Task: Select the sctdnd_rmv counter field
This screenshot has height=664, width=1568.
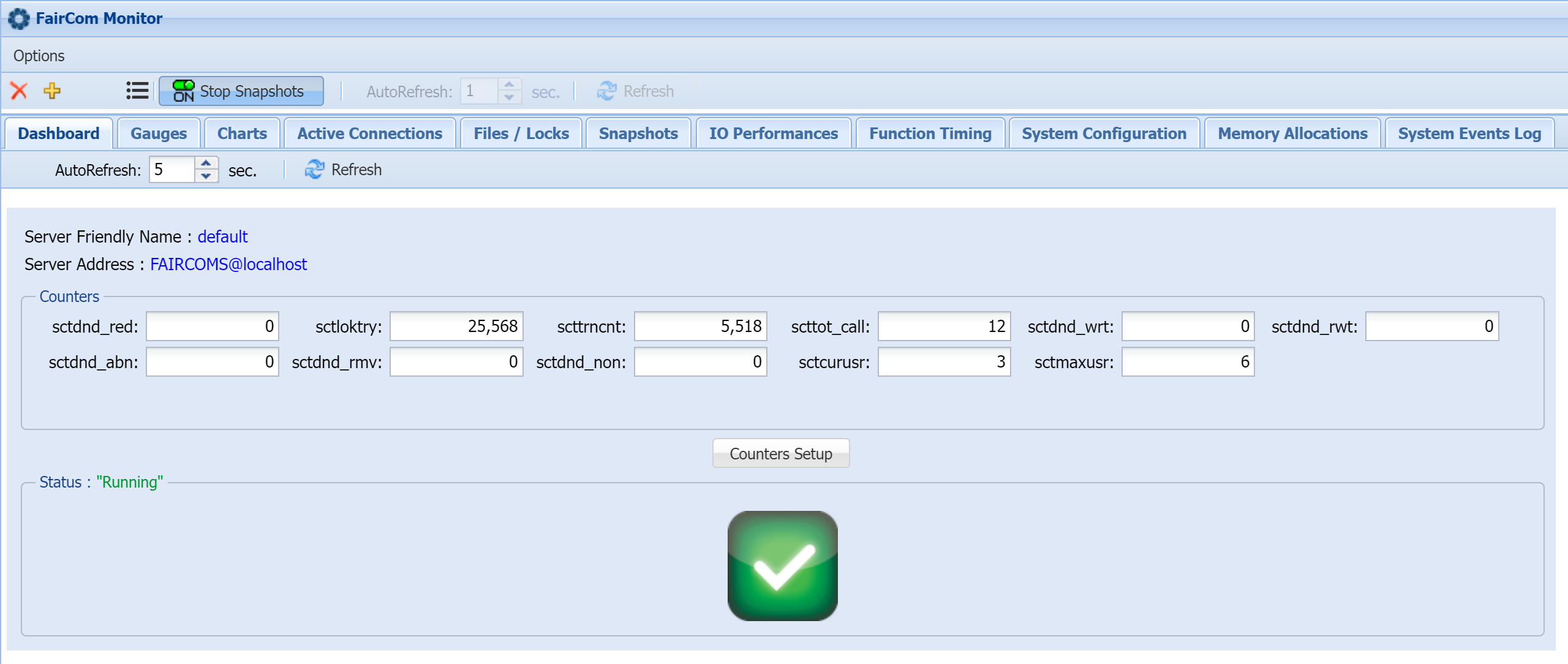Action: click(x=456, y=362)
